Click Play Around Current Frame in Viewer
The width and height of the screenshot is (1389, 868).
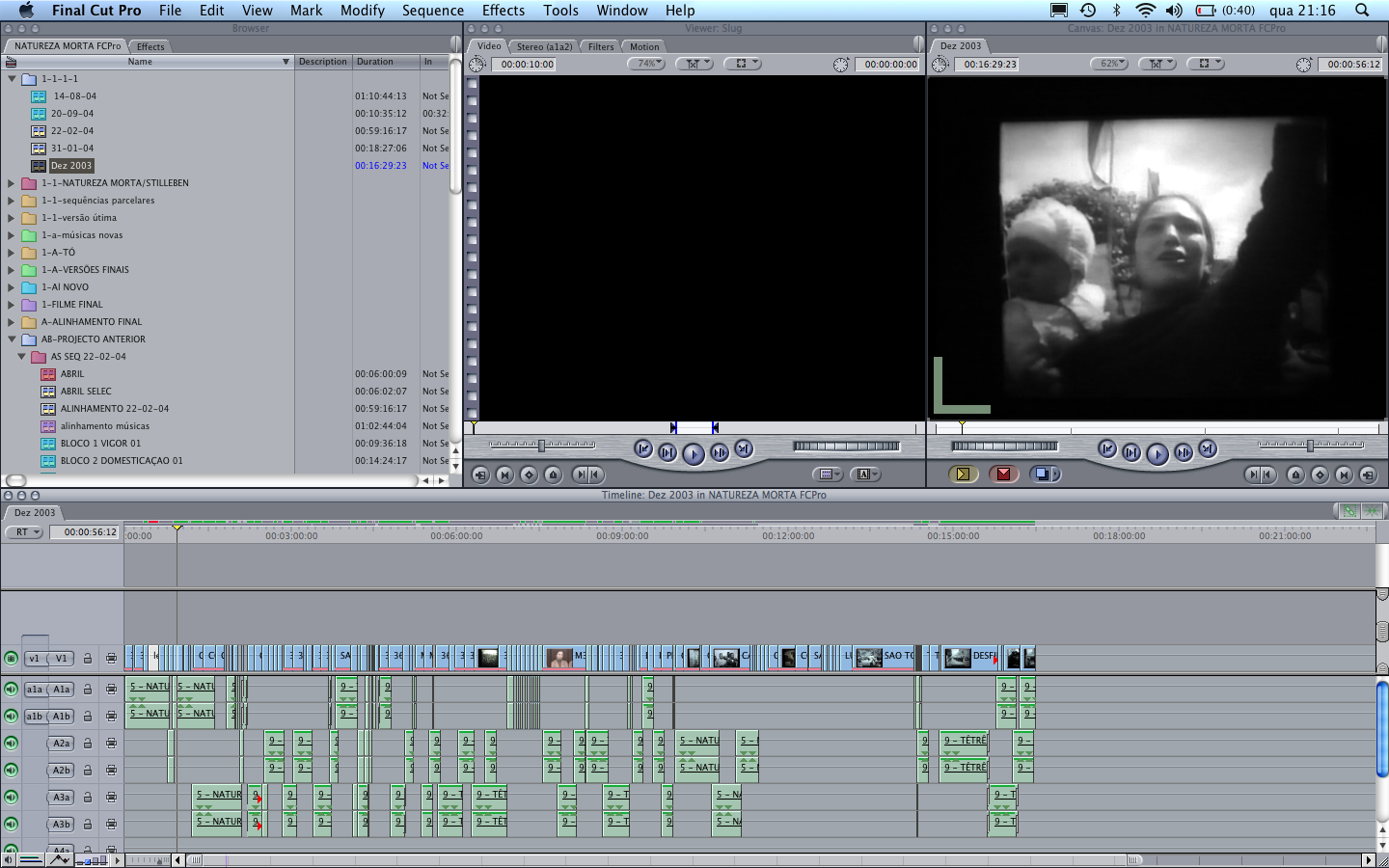point(720,451)
